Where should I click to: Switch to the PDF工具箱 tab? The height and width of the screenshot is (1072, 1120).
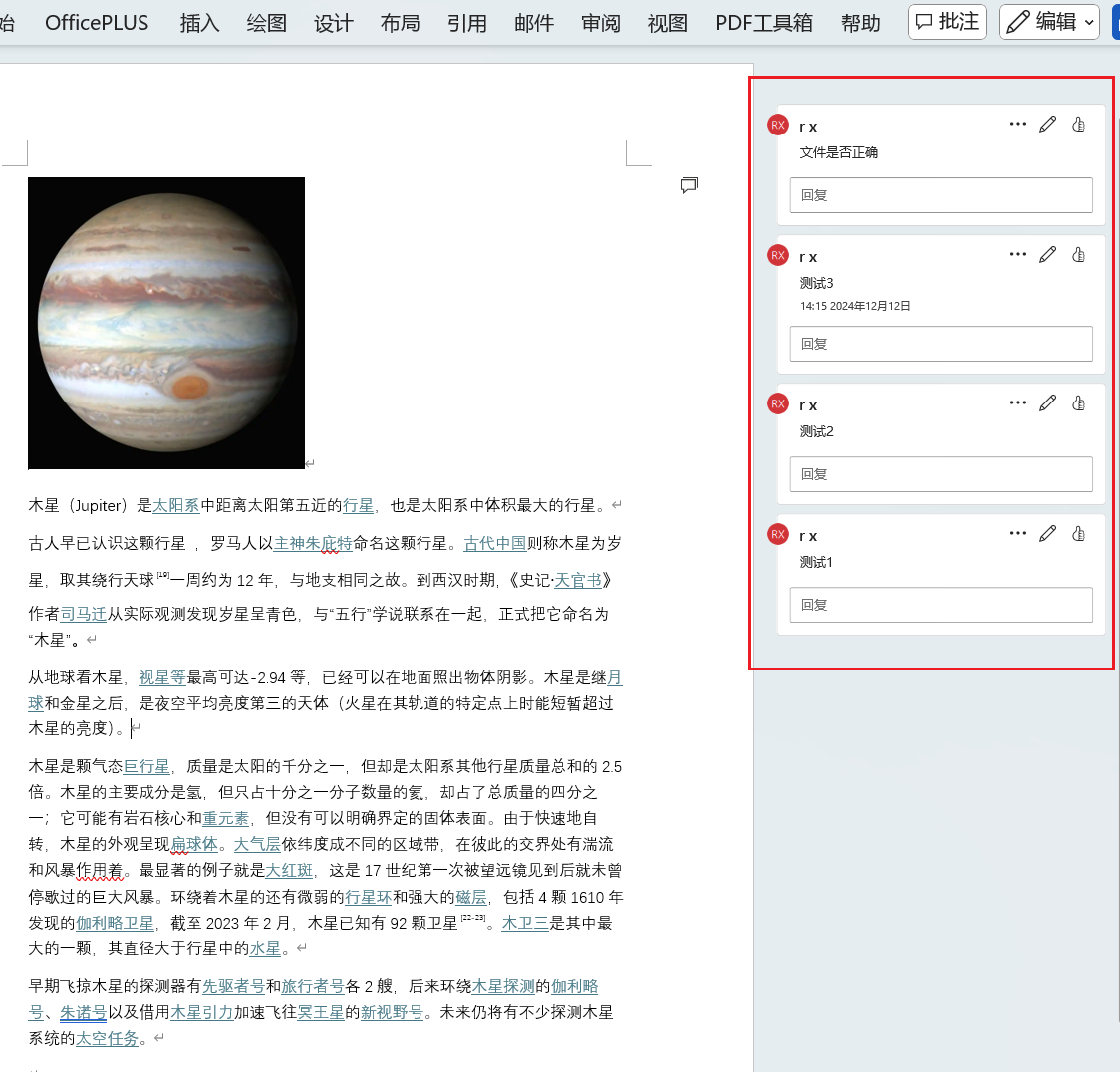coord(763,22)
